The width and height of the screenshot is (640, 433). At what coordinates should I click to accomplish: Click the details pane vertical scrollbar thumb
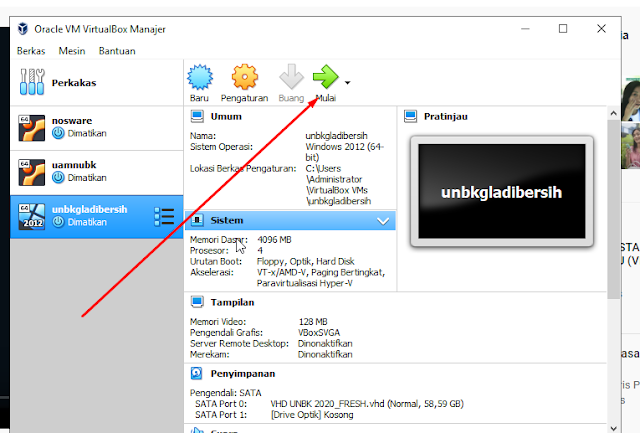(x=613, y=209)
